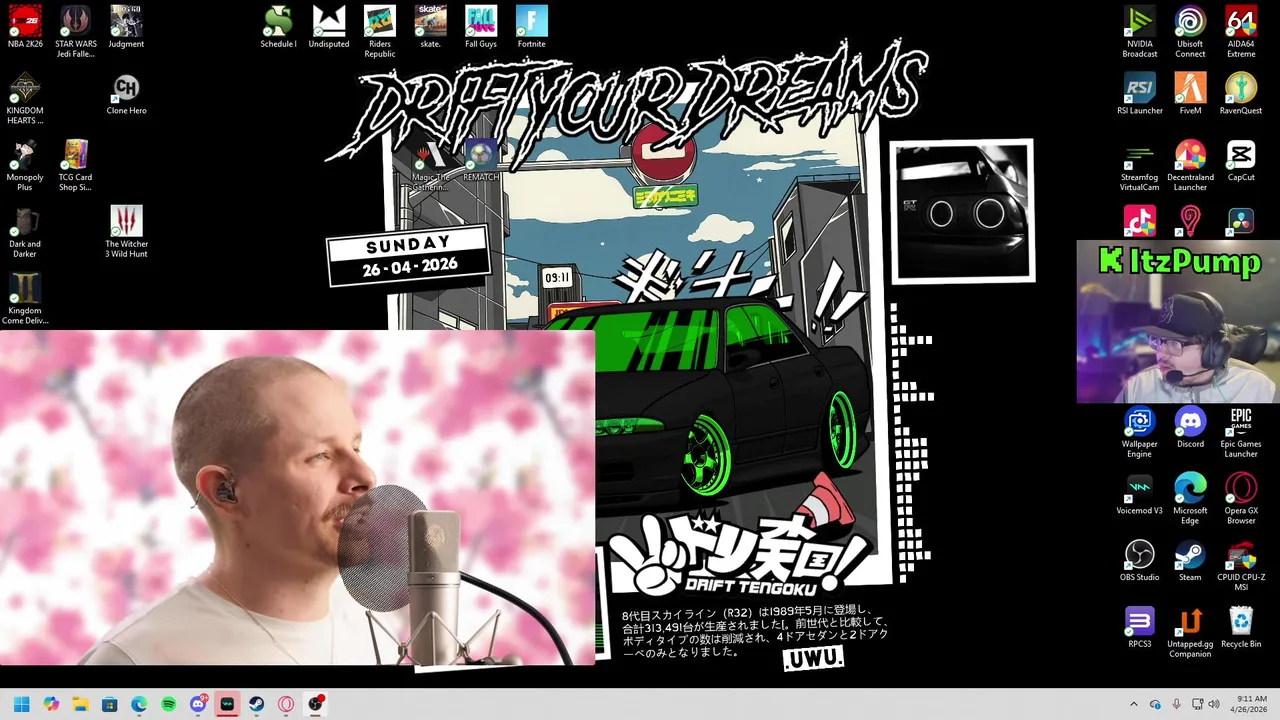Select the Voicemod V3 desktop icon
Screen dimensions: 1280x720
pyautogui.click(x=1139, y=494)
